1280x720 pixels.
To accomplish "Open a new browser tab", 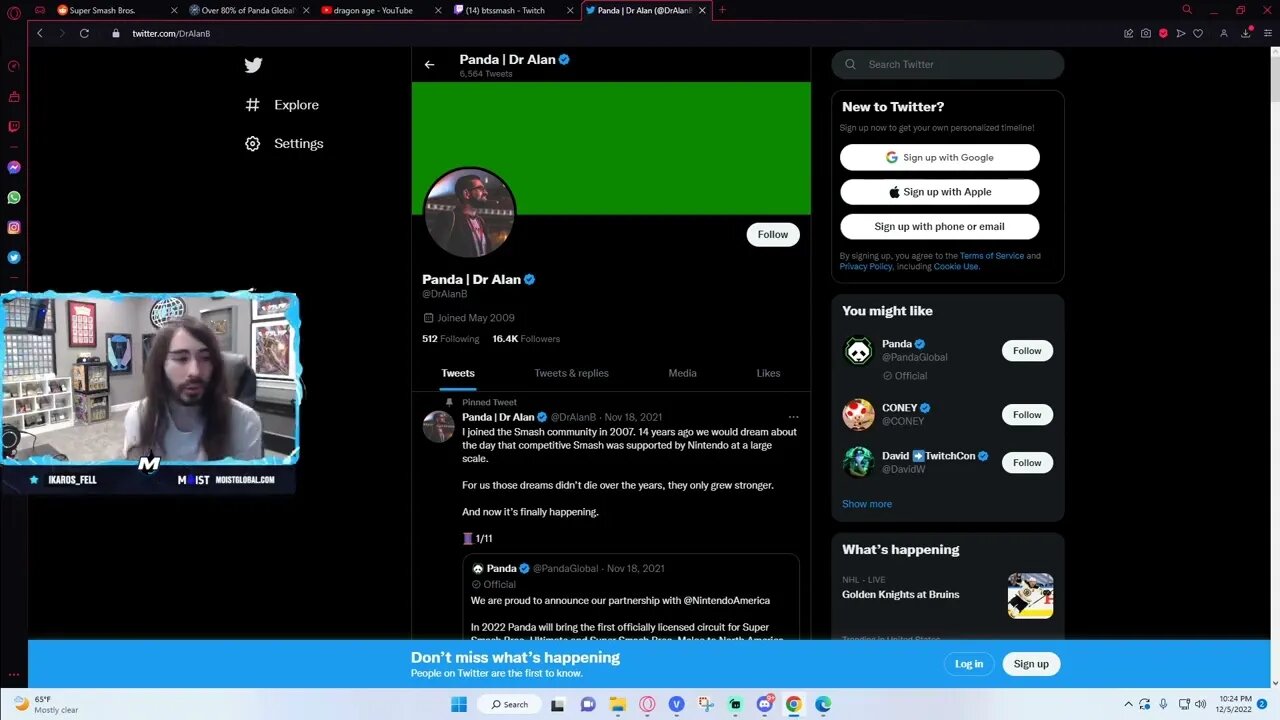I will click(722, 10).
